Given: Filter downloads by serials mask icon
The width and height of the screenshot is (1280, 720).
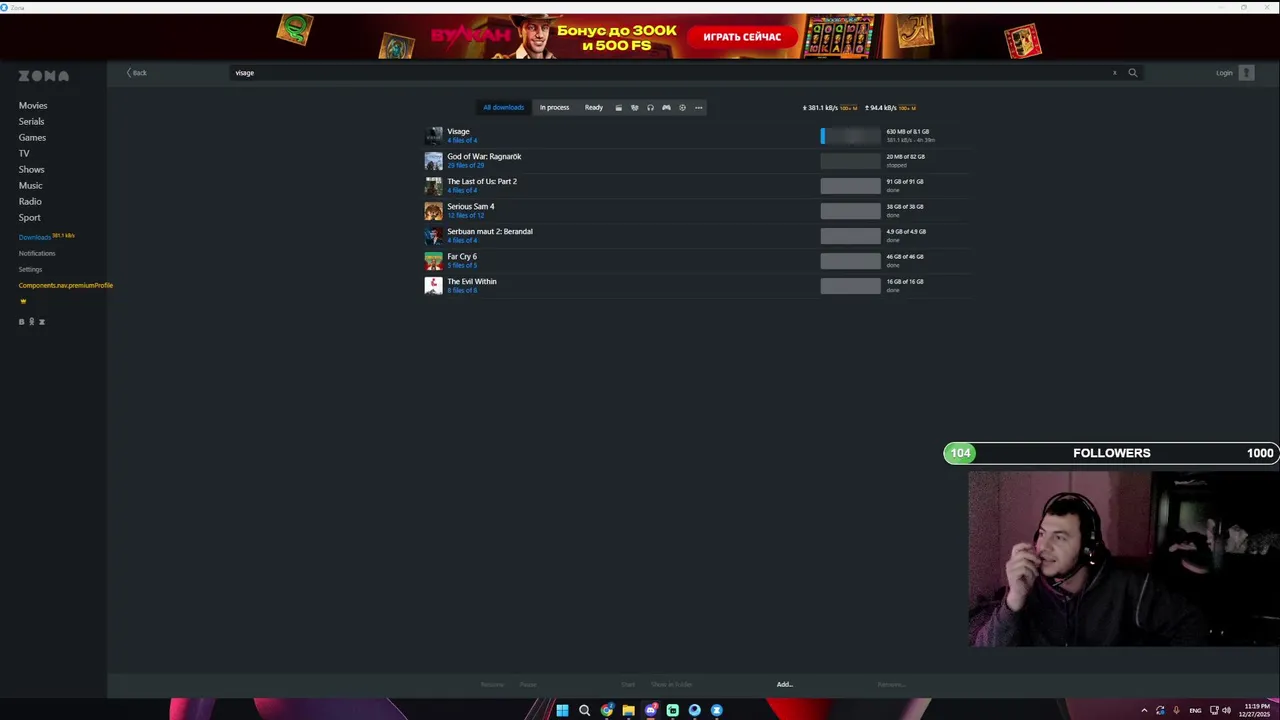Looking at the screenshot, I should [634, 107].
